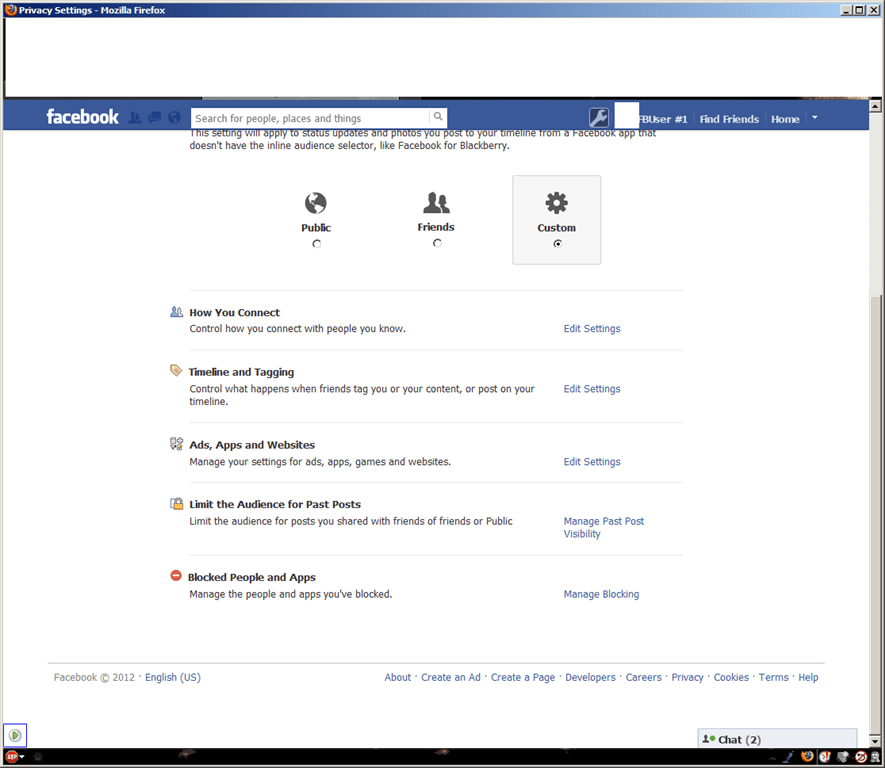Select the Custom gear icon
885x768 pixels.
[556, 202]
